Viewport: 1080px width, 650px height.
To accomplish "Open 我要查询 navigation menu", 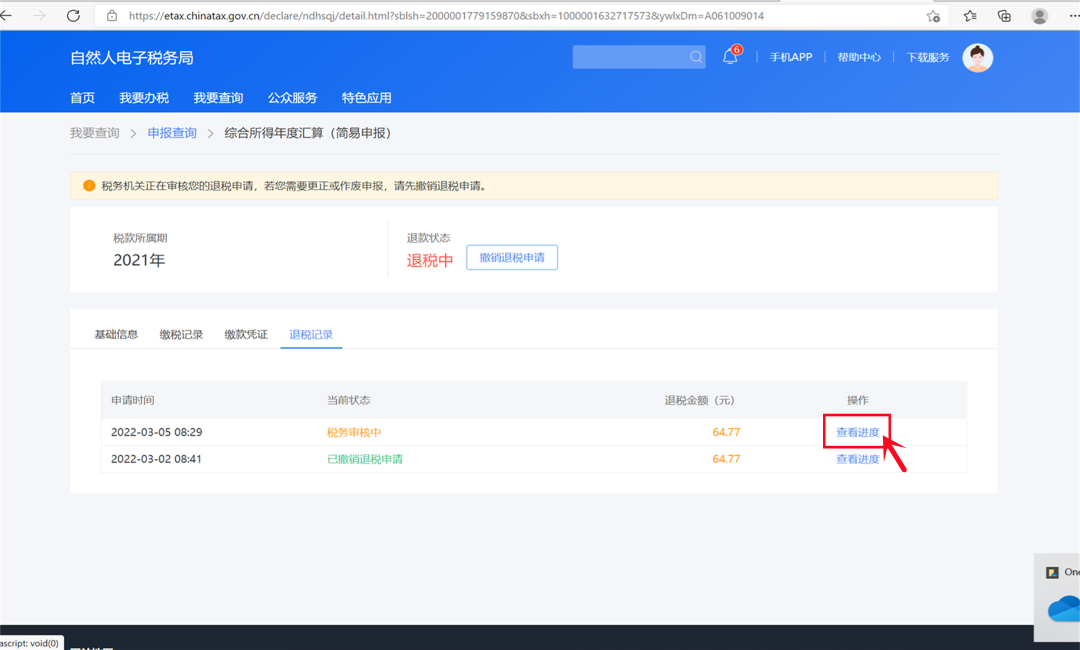I will coord(218,98).
